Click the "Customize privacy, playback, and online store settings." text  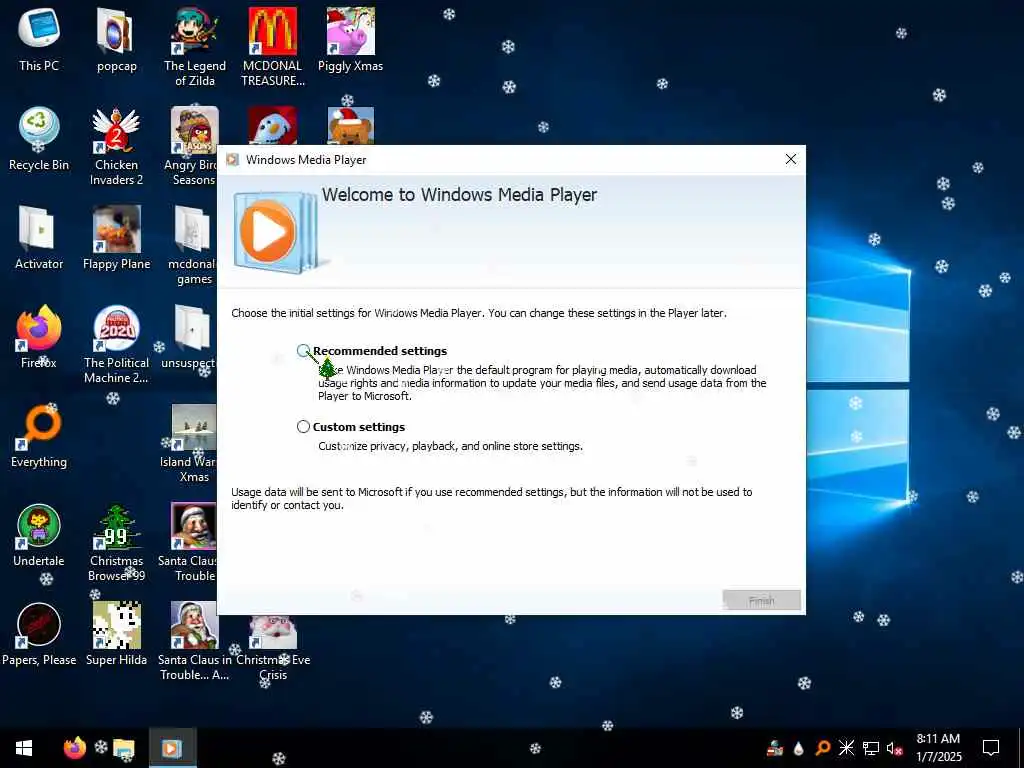coord(450,446)
